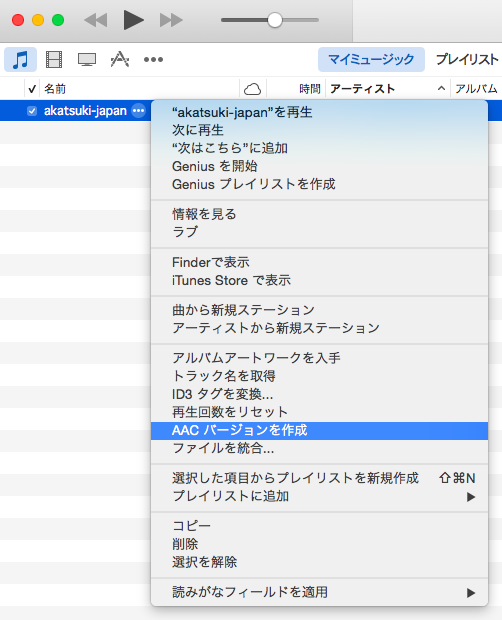Sort by the 名前 column header
Viewport: 502px width, 620px height.
click(55, 89)
